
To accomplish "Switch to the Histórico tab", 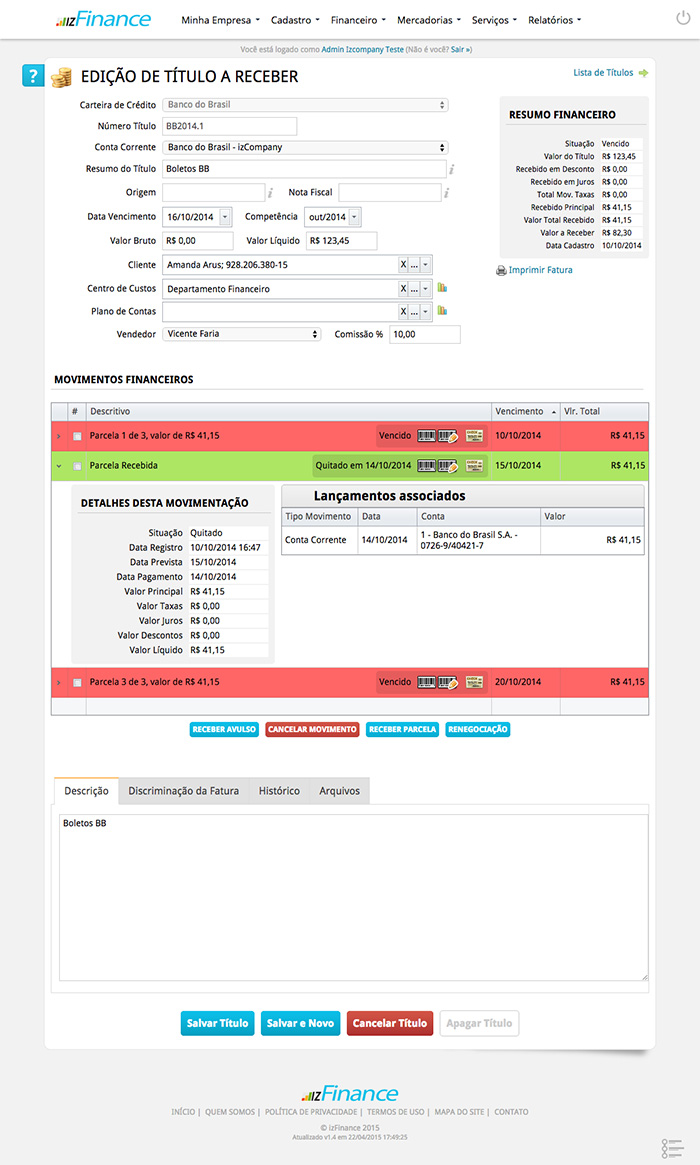I will tap(279, 791).
